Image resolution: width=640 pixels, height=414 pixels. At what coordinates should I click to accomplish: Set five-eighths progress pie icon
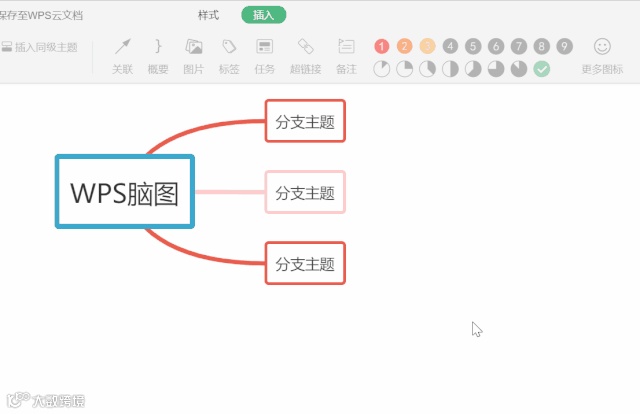click(x=473, y=69)
